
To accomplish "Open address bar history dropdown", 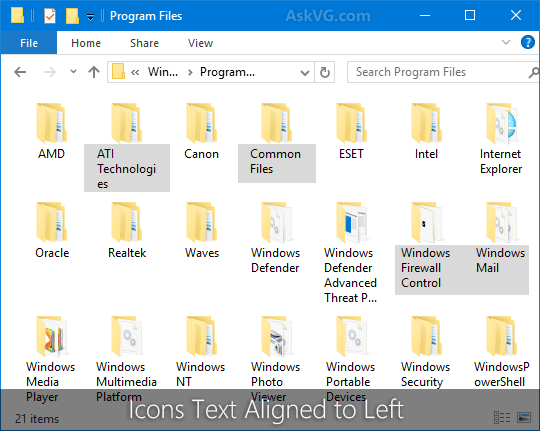I will coord(304,73).
